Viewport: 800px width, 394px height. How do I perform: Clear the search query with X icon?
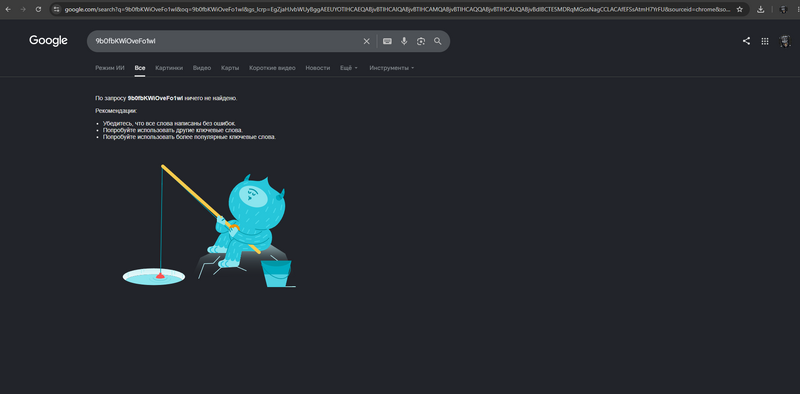[366, 41]
